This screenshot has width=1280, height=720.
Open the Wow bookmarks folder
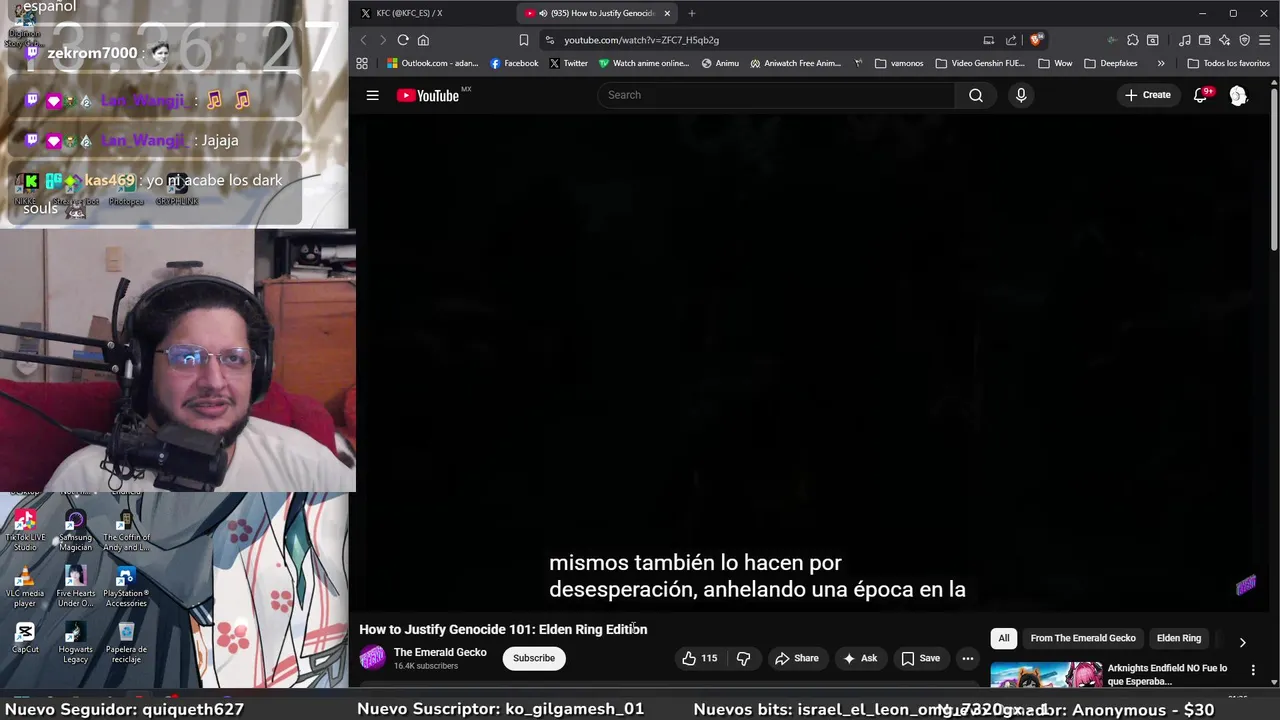[x=1055, y=63]
